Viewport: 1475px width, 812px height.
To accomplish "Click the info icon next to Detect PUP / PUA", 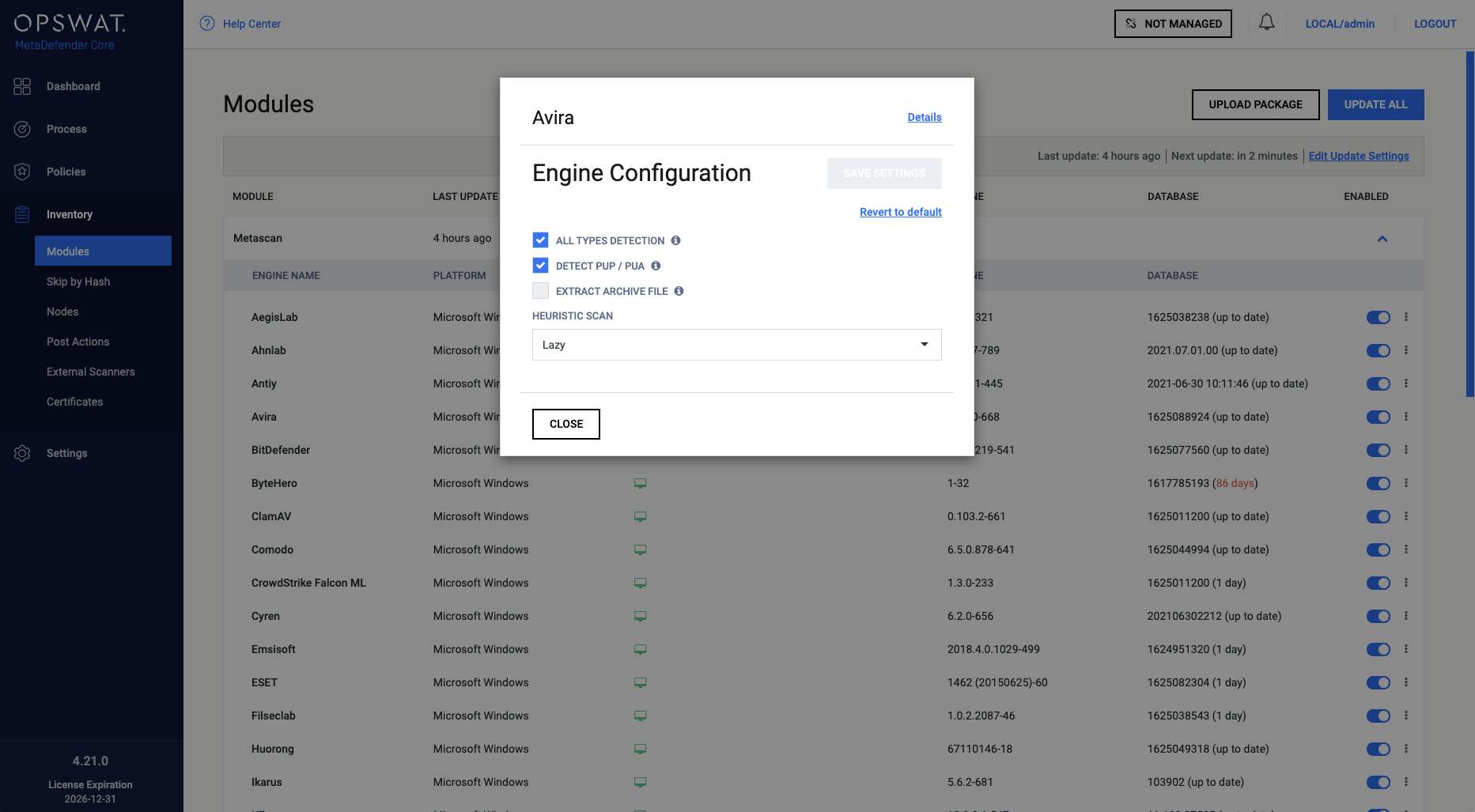I will point(656,266).
